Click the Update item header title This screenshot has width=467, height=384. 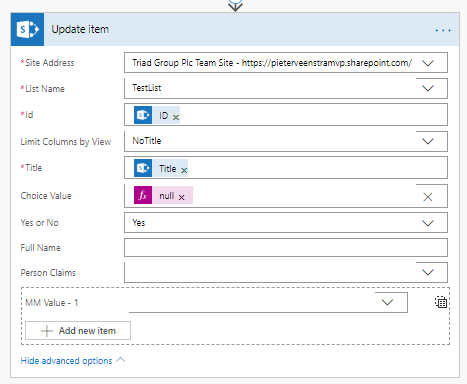(x=80, y=29)
